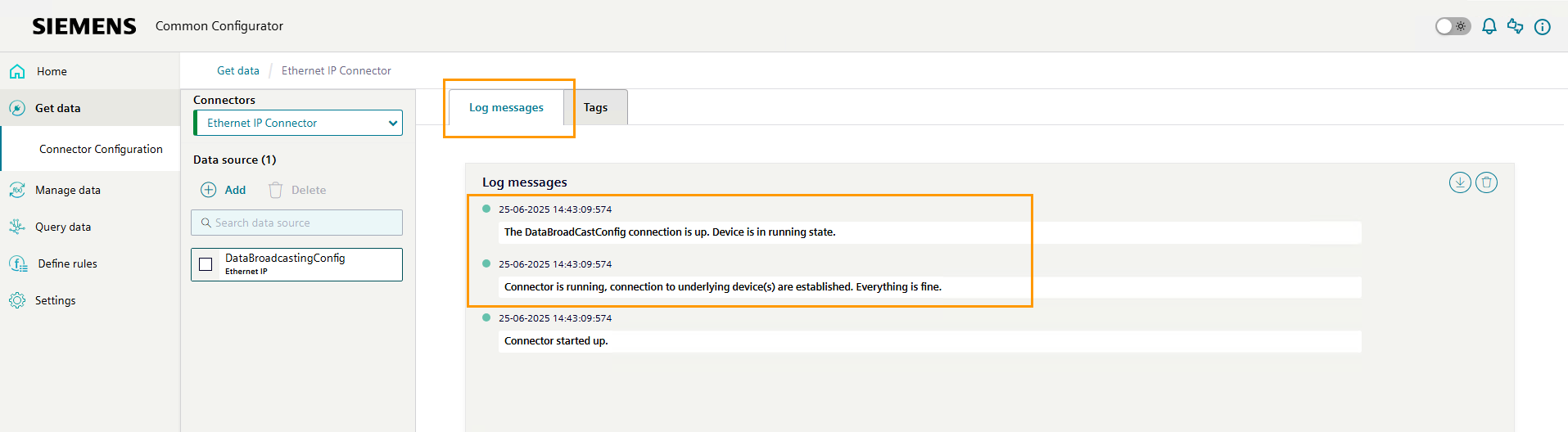
Task: Click the Define rules sidebar icon
Action: [17, 263]
